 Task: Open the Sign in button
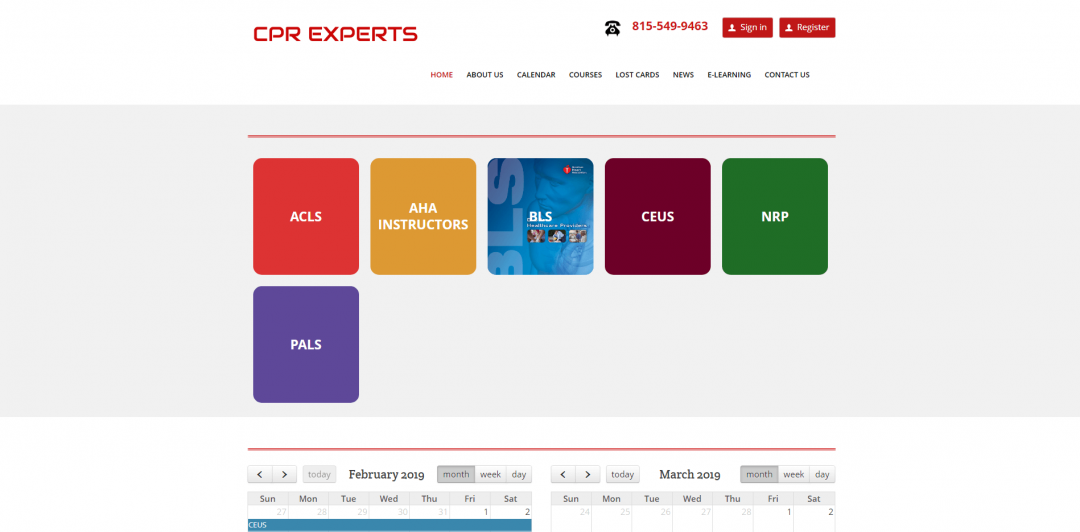click(747, 28)
